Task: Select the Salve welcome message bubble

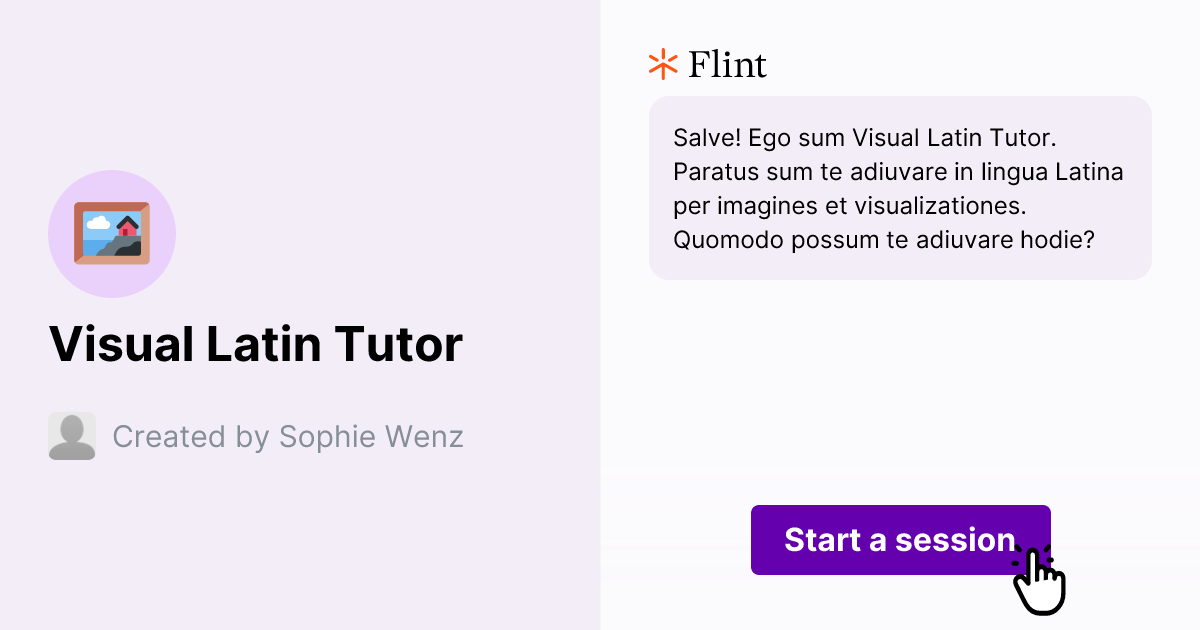Action: 899,188
